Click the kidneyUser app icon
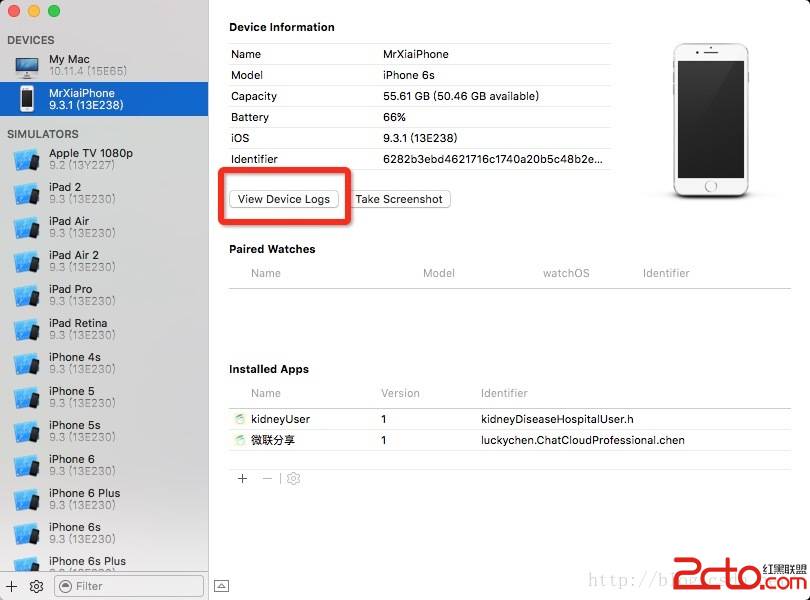Viewport: 810px width, 600px height. [239, 419]
